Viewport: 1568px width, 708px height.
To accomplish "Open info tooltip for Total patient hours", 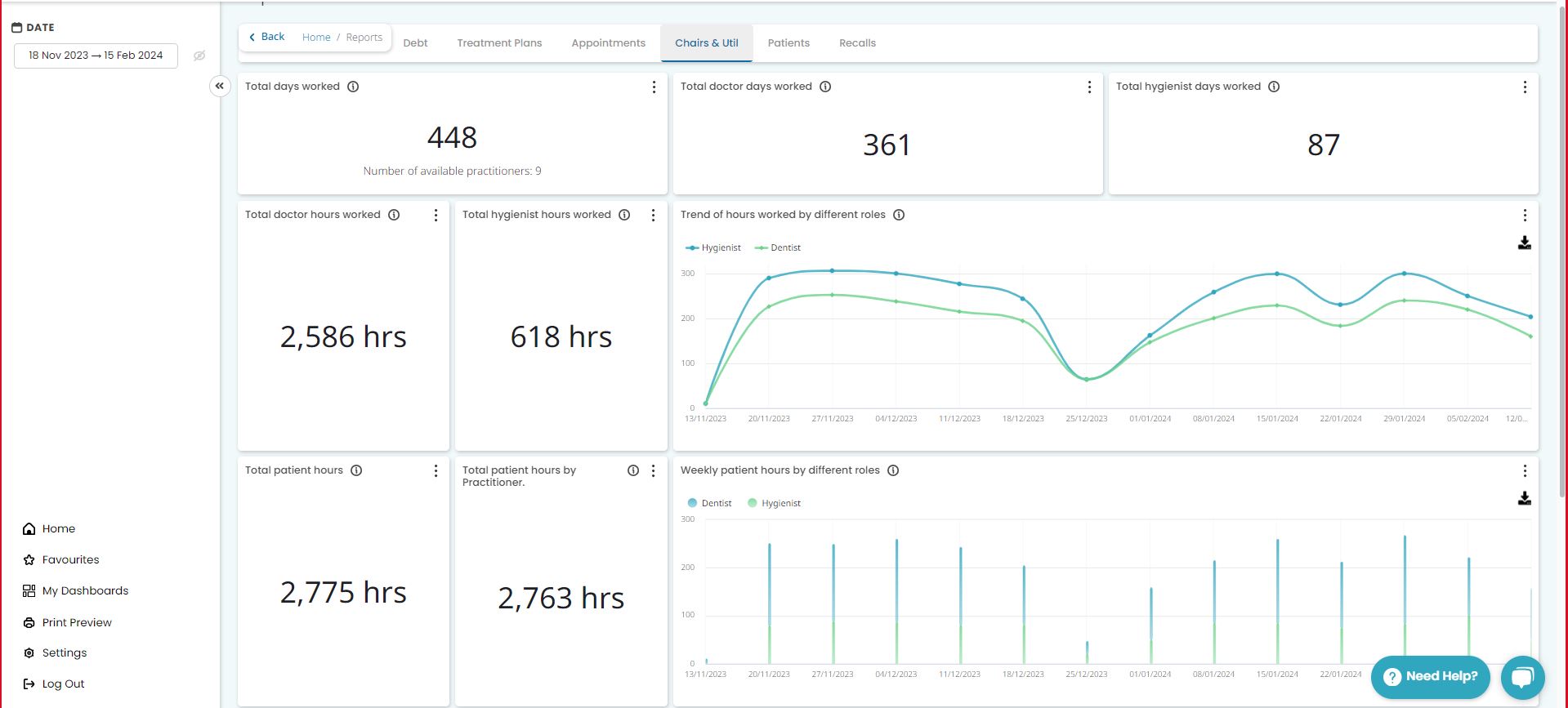I will [356, 470].
